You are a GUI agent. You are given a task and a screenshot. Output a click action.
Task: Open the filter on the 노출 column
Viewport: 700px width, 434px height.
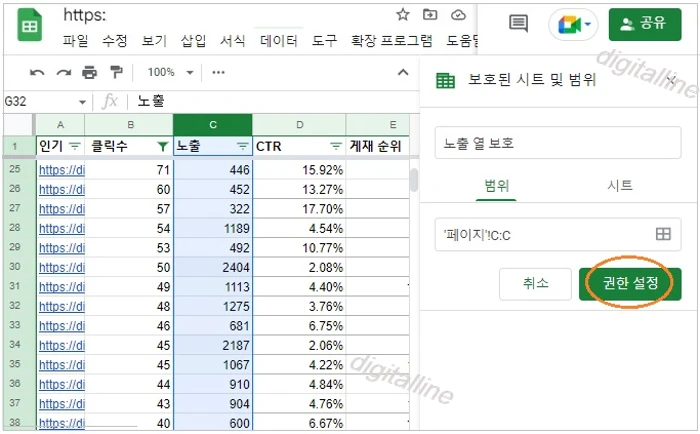(x=242, y=146)
